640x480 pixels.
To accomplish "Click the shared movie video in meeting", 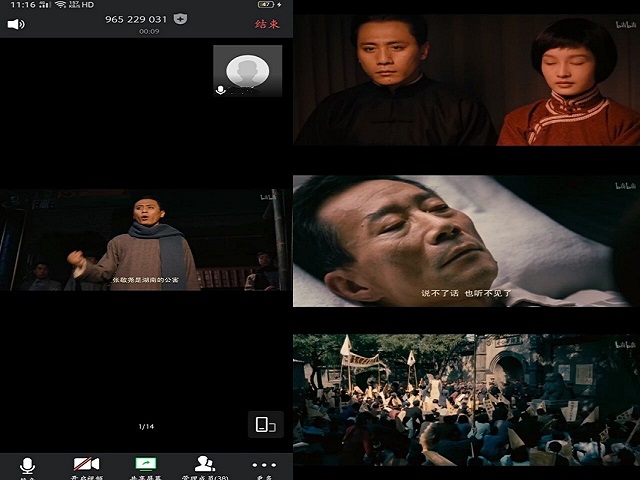I will (146, 240).
